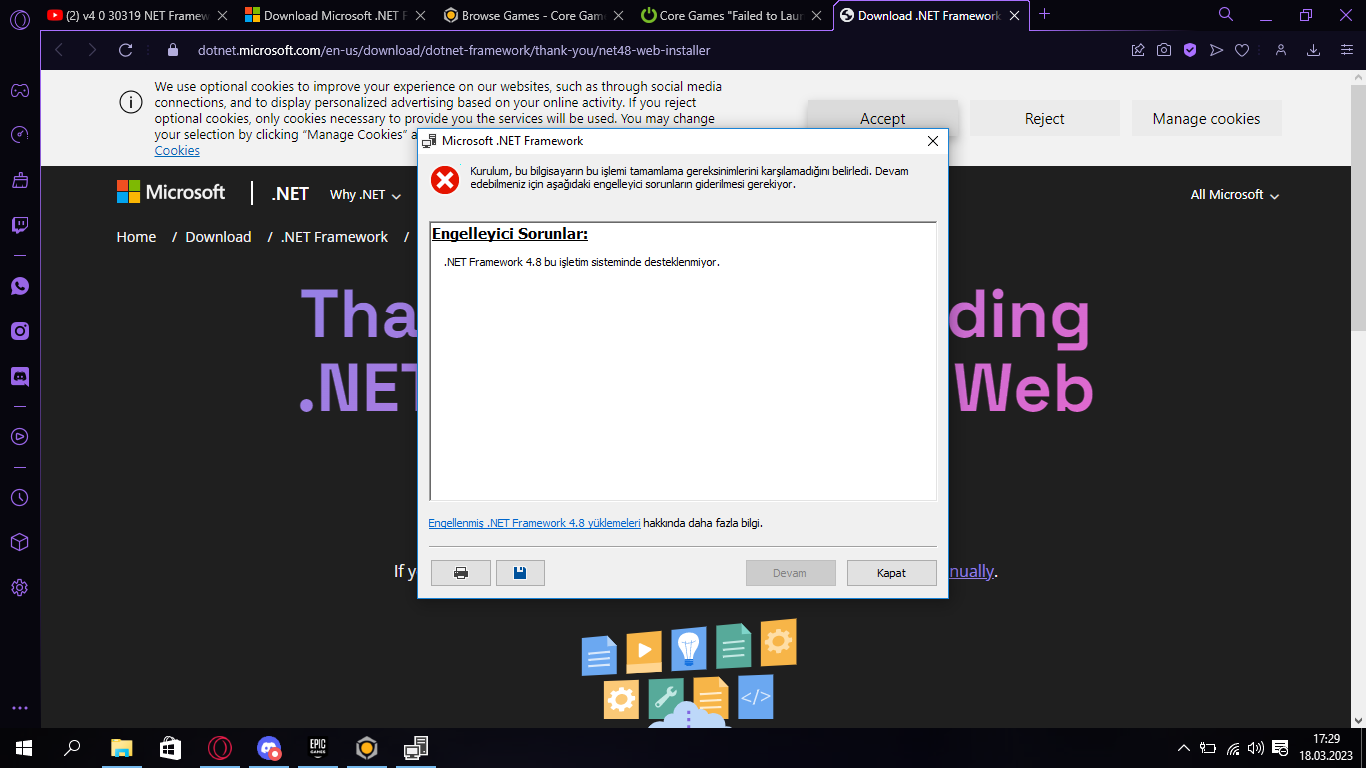
Task: Switch to Download Microsoft .NET tab
Action: [335, 15]
